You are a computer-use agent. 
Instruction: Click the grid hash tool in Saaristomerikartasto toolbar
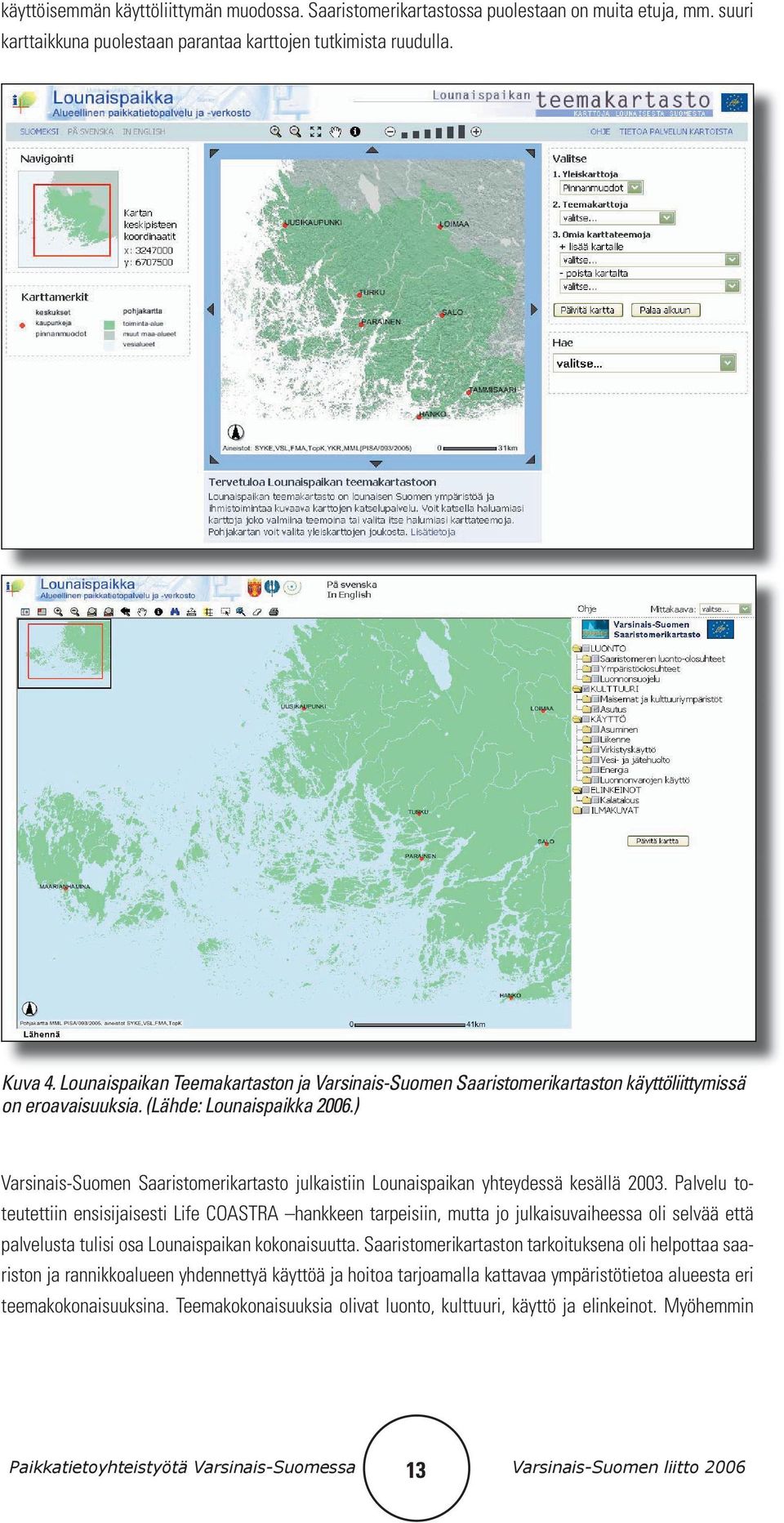pyautogui.click(x=208, y=612)
